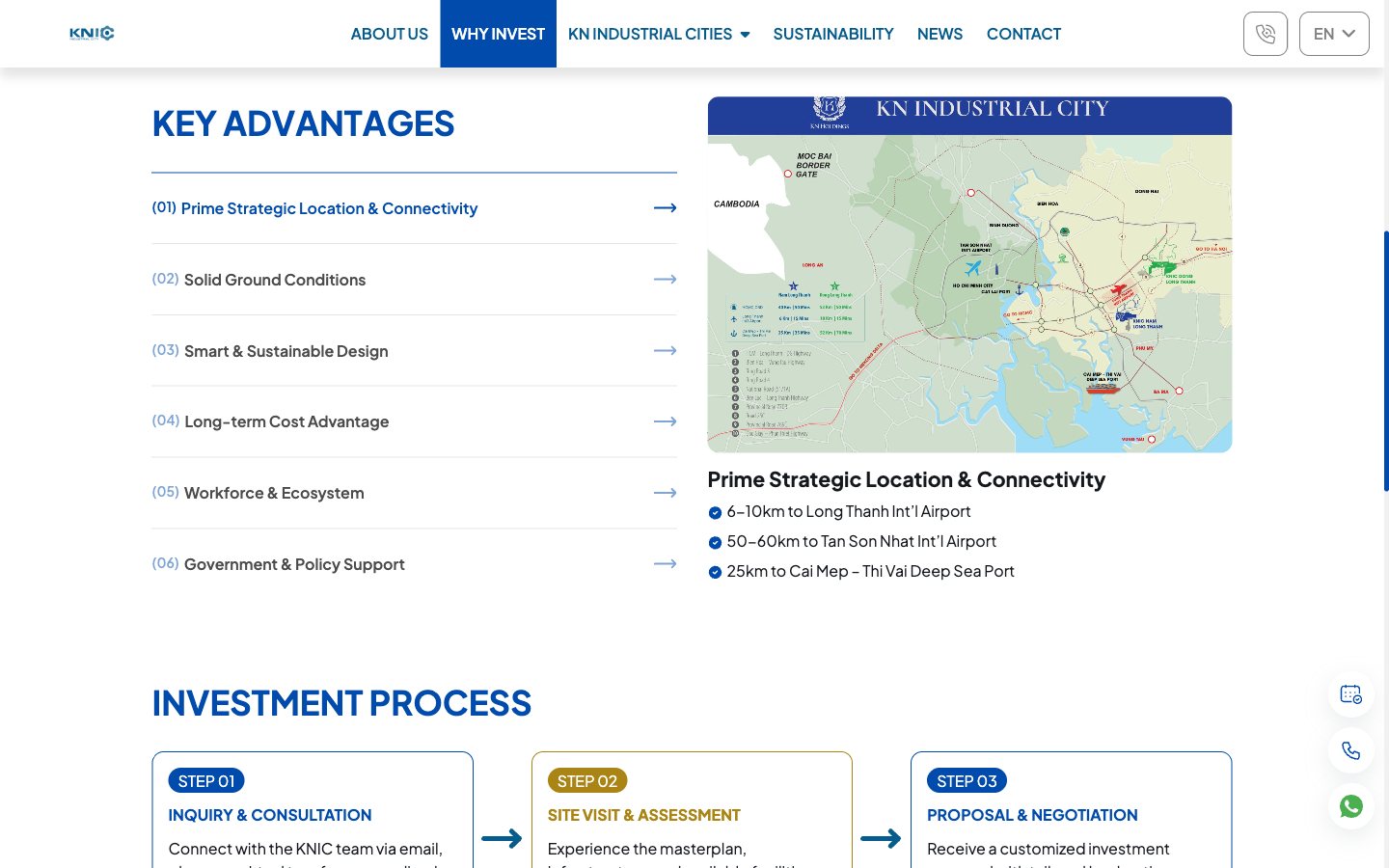Expand the KN Industrial Cities menu arrow
The width and height of the screenshot is (1389, 868).
745,35
